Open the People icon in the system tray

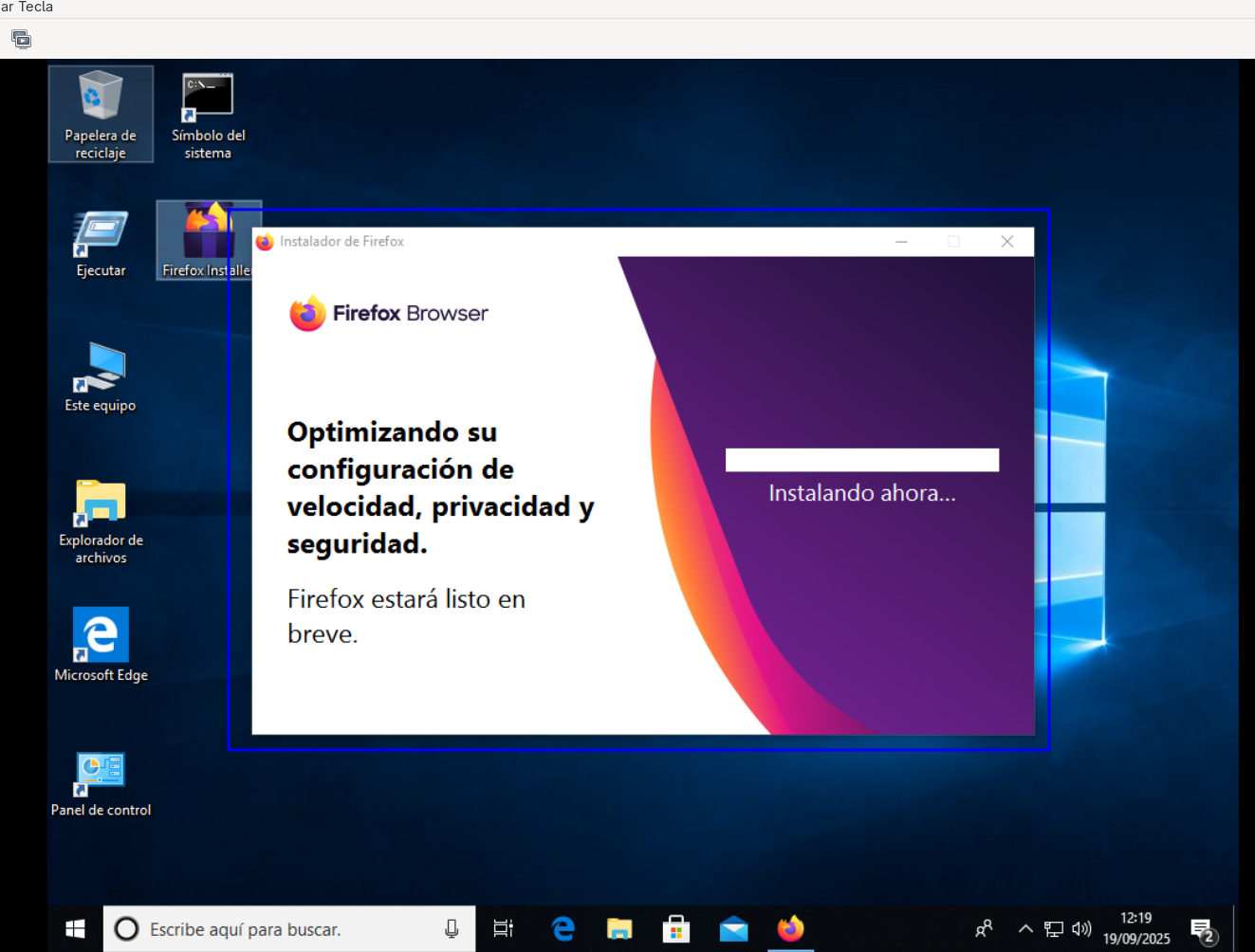pyautogui.click(x=985, y=929)
